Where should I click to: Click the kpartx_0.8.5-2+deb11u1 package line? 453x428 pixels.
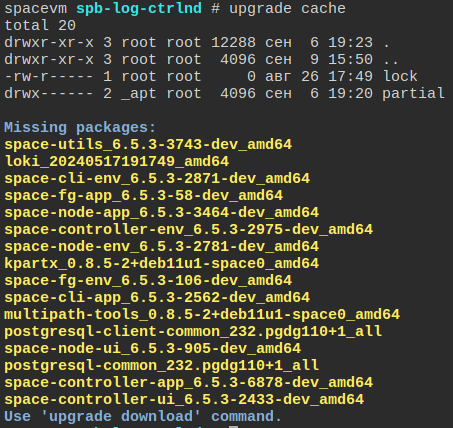coord(161,264)
